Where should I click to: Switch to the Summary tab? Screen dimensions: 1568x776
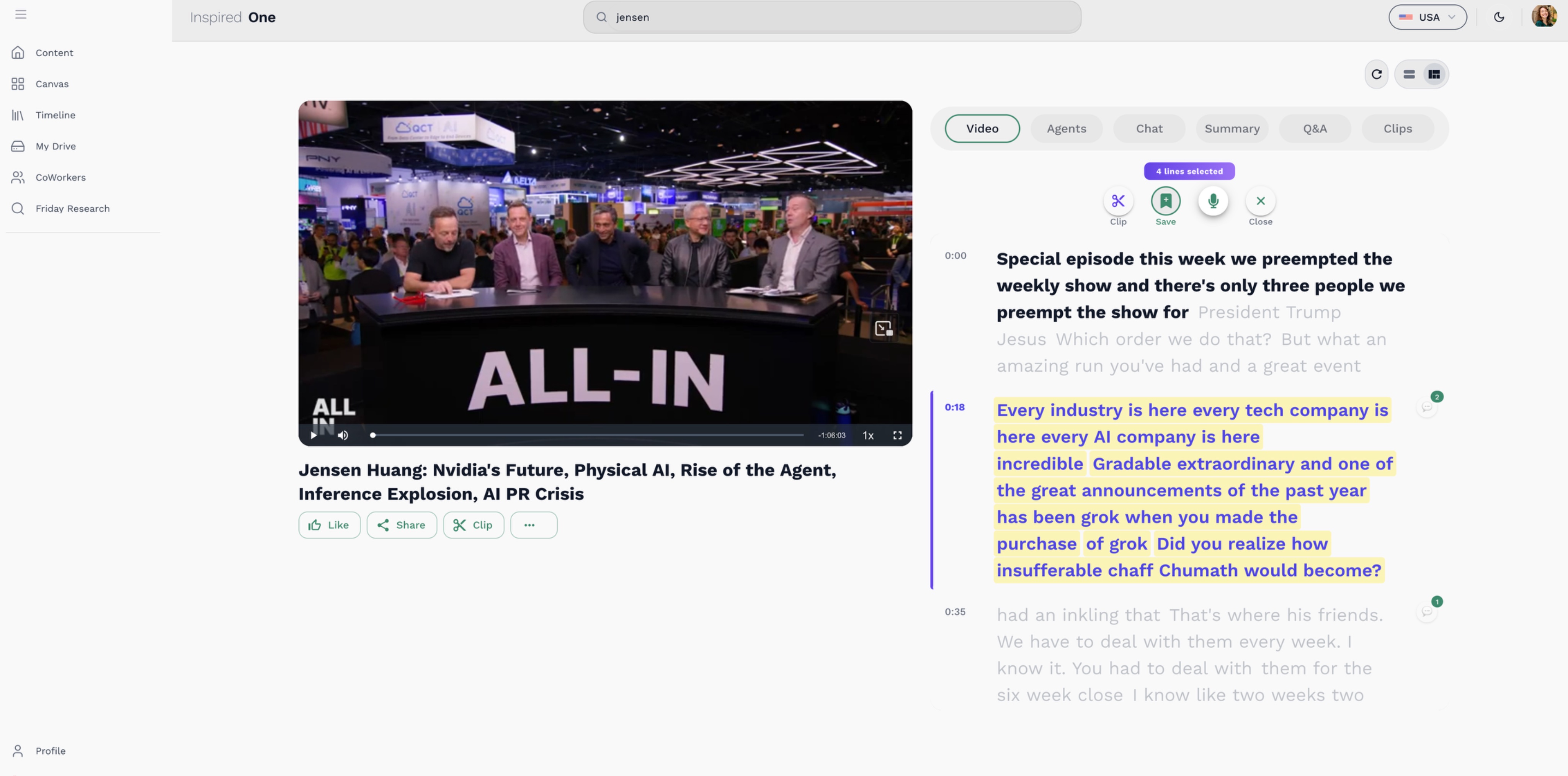click(1232, 129)
